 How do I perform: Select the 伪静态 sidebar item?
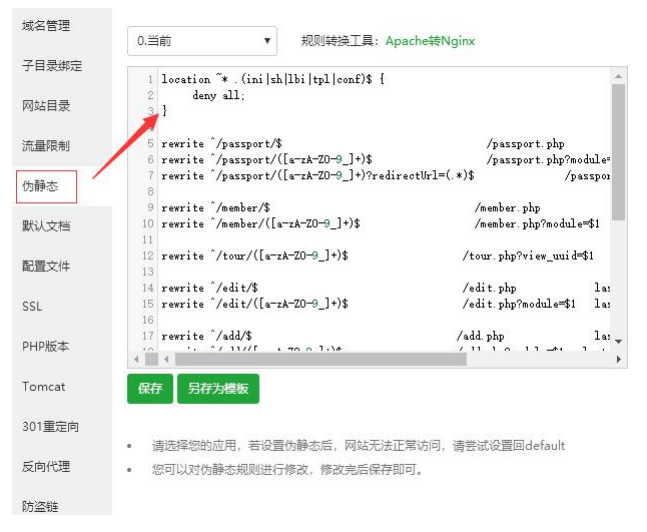pyautogui.click(x=46, y=186)
